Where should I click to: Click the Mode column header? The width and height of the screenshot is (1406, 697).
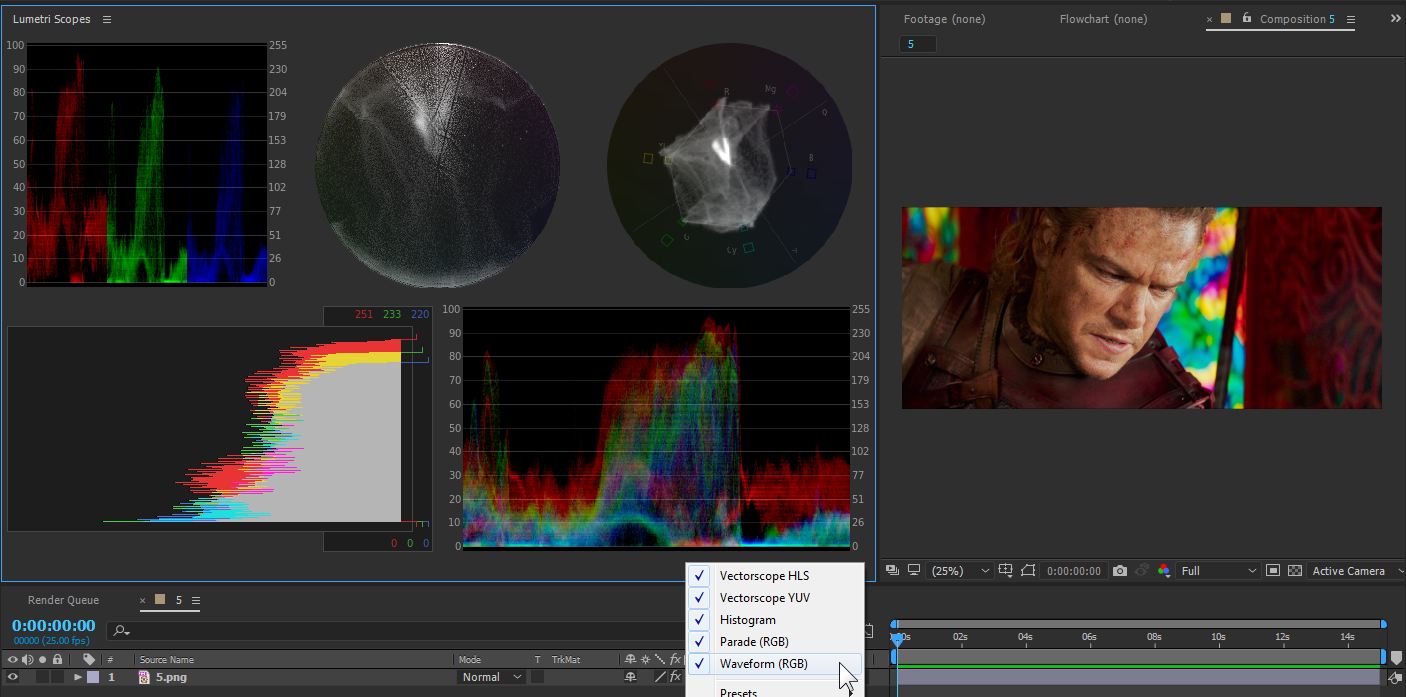click(469, 660)
